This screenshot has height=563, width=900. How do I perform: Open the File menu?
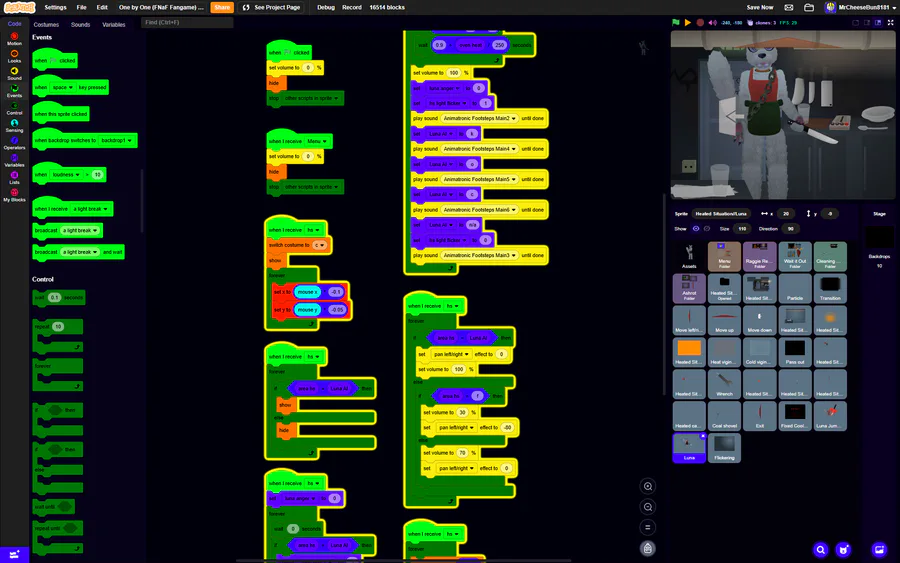[x=82, y=7]
